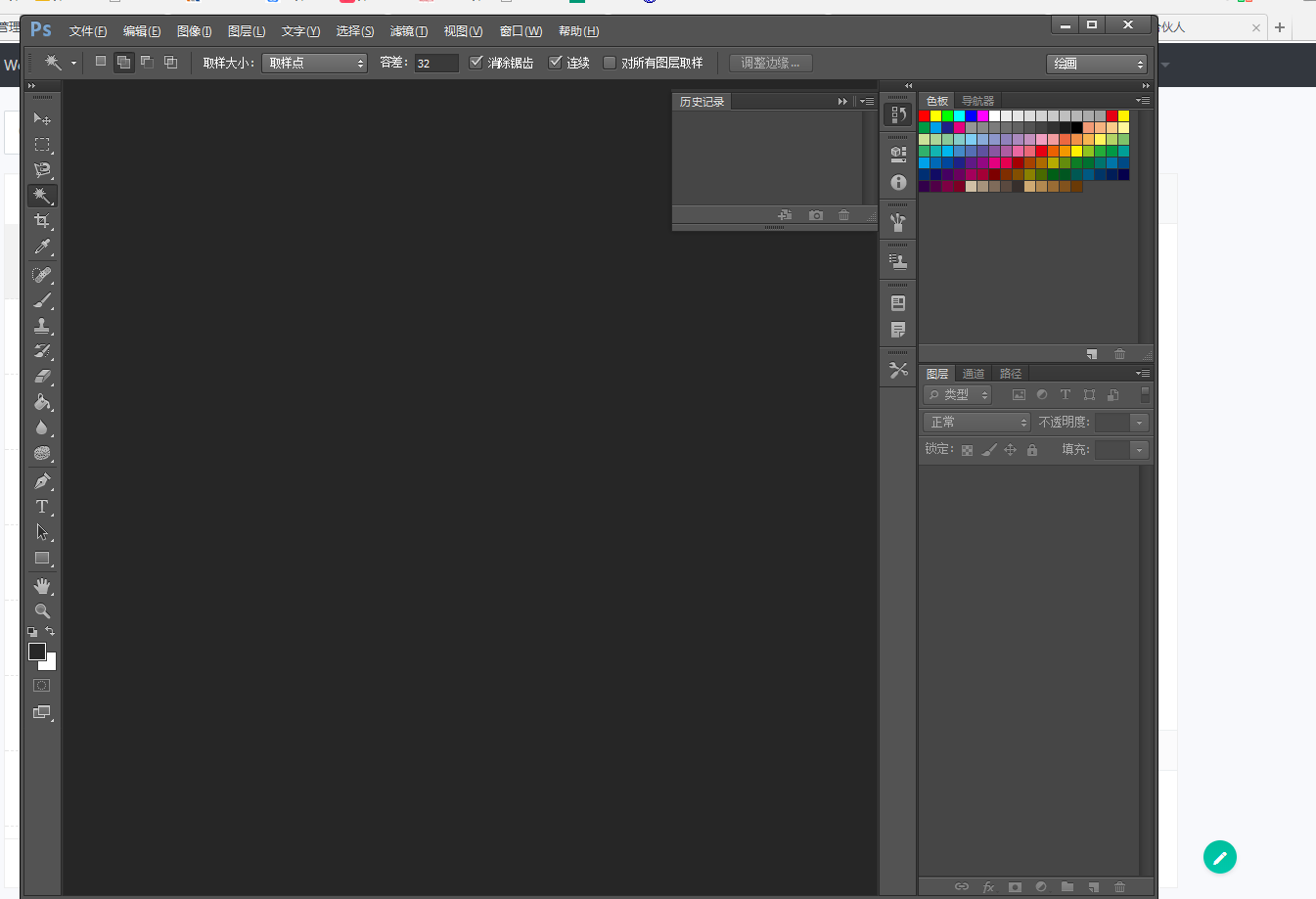
Task: Toggle the 消除锯齿 anti-alias checkbox
Action: (476, 63)
